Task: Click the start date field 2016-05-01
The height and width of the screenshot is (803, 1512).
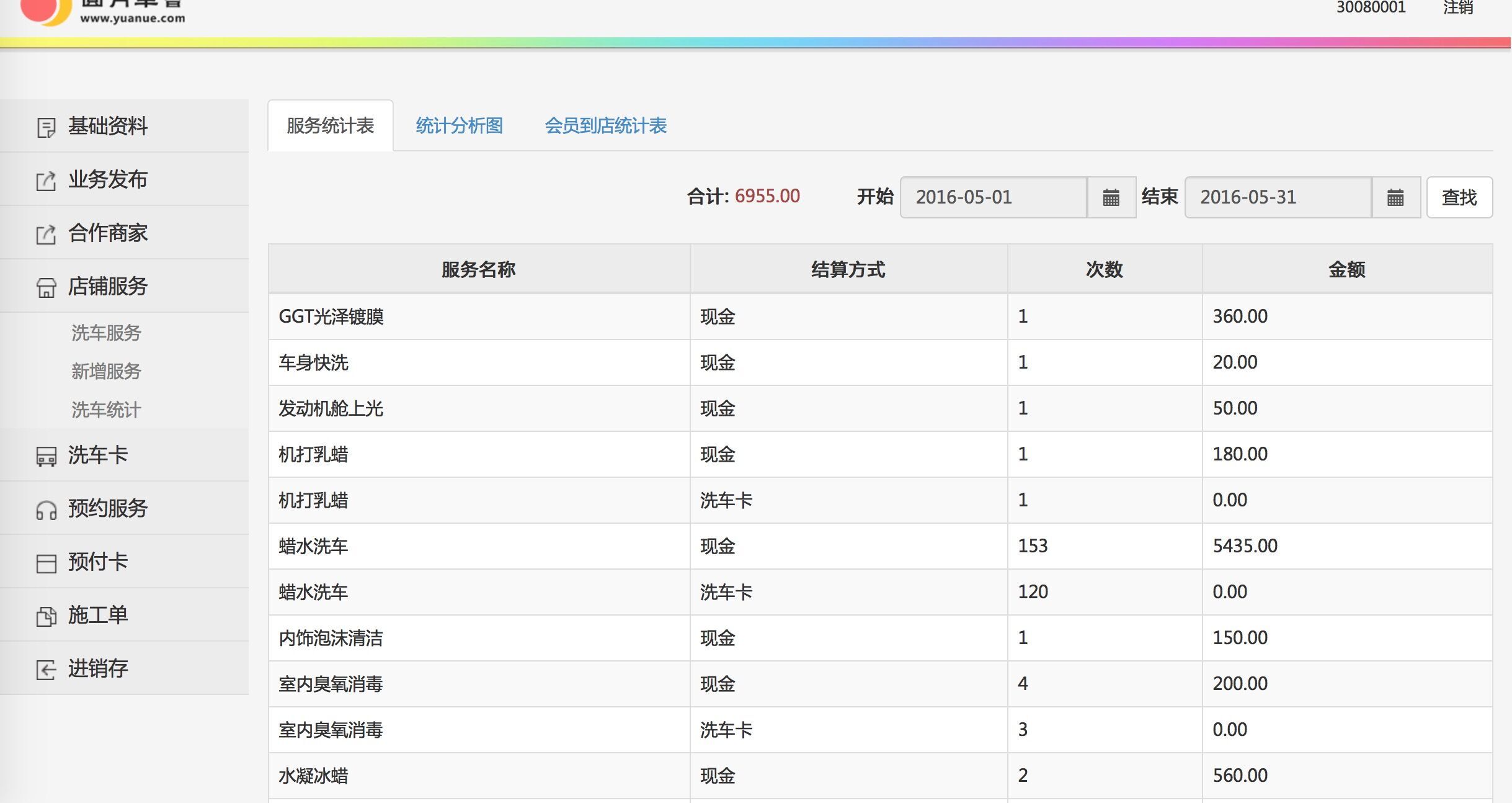Action: [993, 197]
